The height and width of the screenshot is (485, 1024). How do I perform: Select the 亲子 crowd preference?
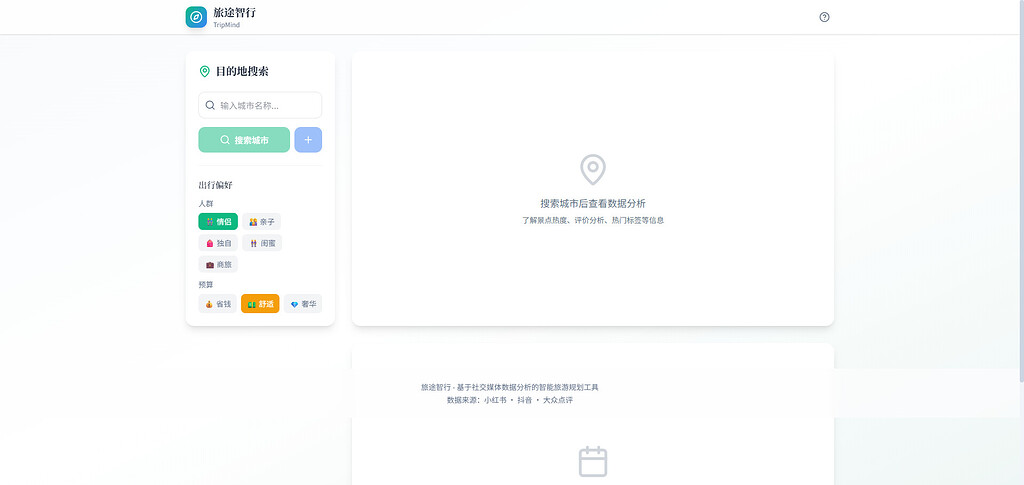[261, 222]
